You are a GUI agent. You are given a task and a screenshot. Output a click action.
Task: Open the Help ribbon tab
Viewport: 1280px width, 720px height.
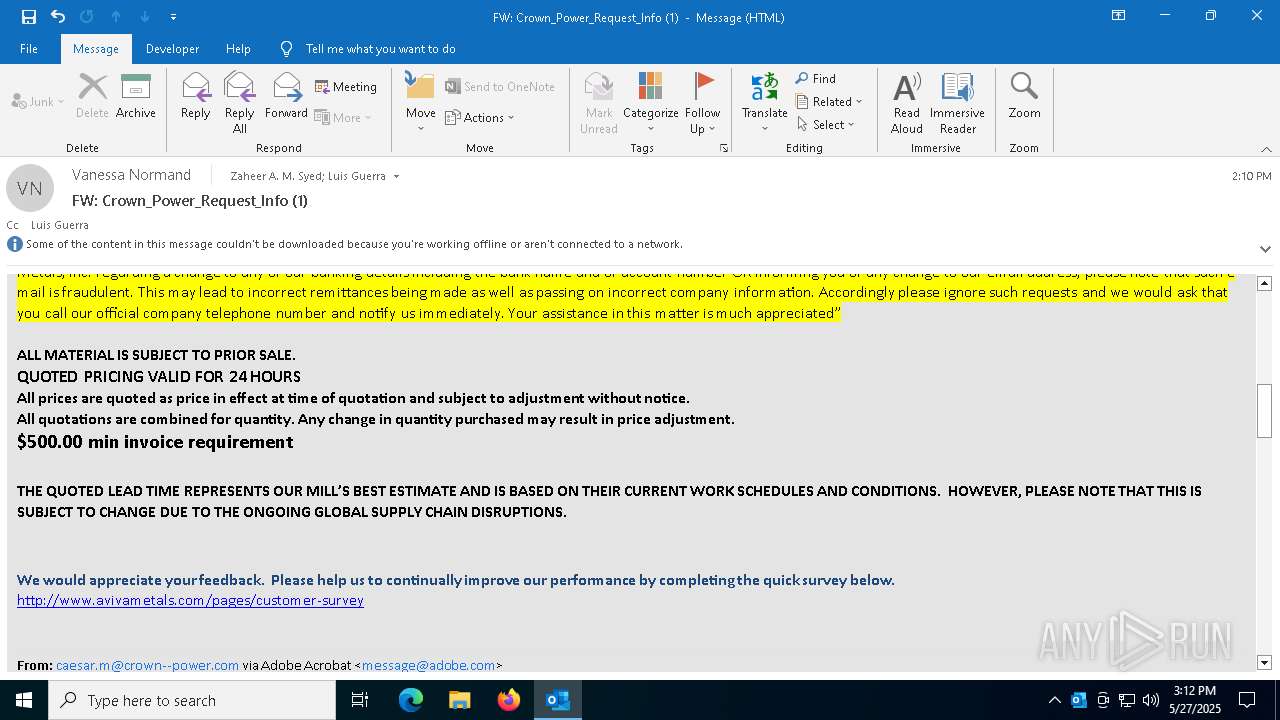(238, 49)
